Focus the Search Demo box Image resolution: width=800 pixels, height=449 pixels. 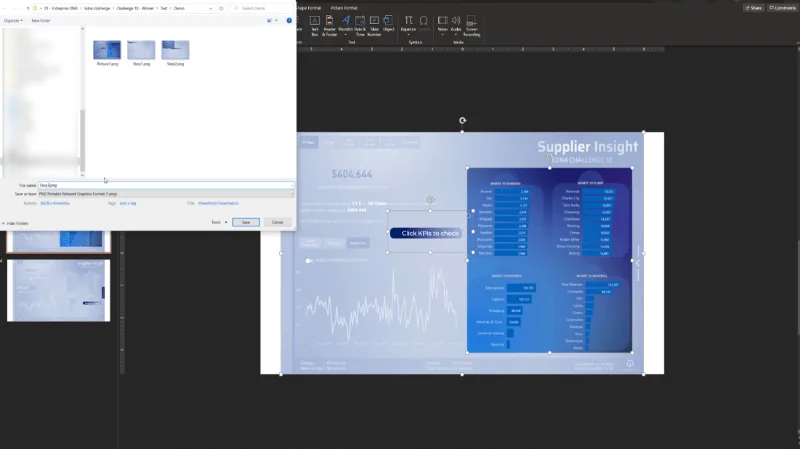[x=262, y=8]
